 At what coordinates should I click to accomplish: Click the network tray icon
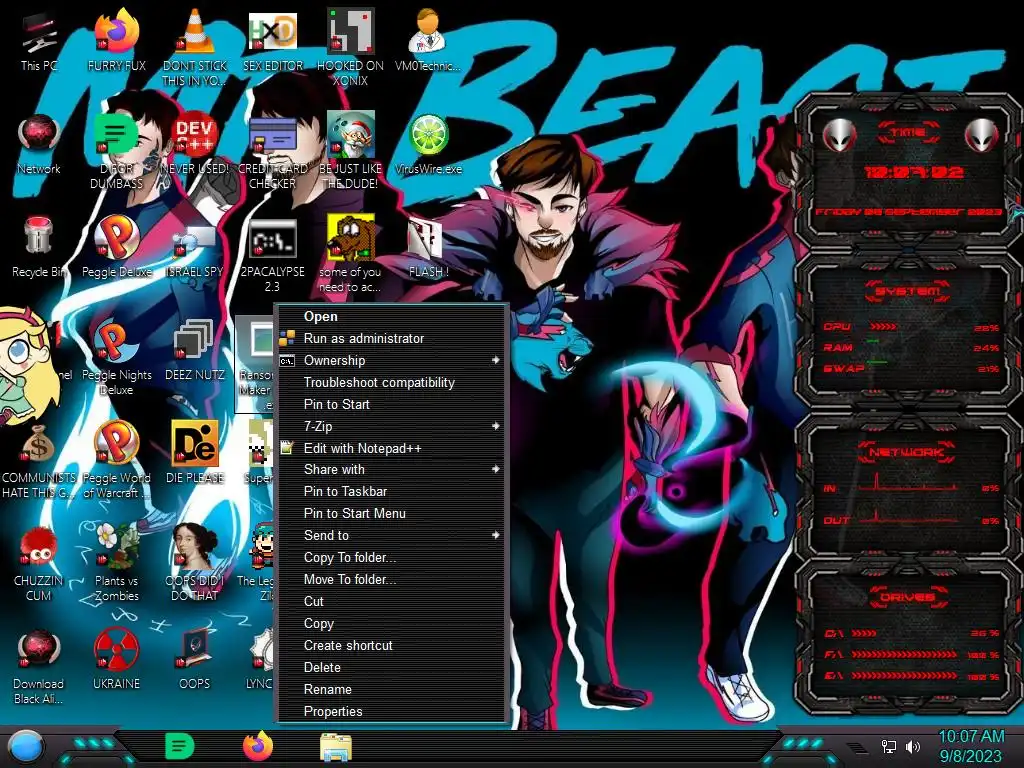click(x=889, y=746)
